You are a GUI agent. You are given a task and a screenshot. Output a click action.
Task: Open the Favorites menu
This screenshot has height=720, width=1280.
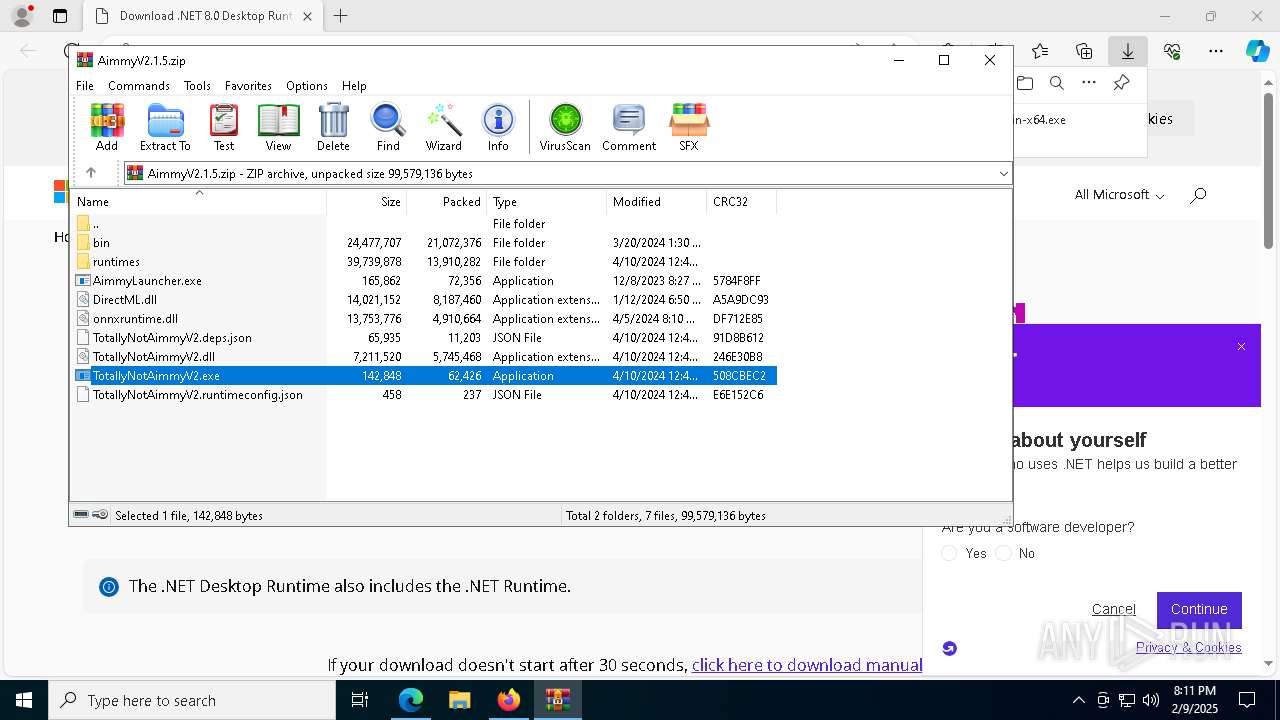248,86
